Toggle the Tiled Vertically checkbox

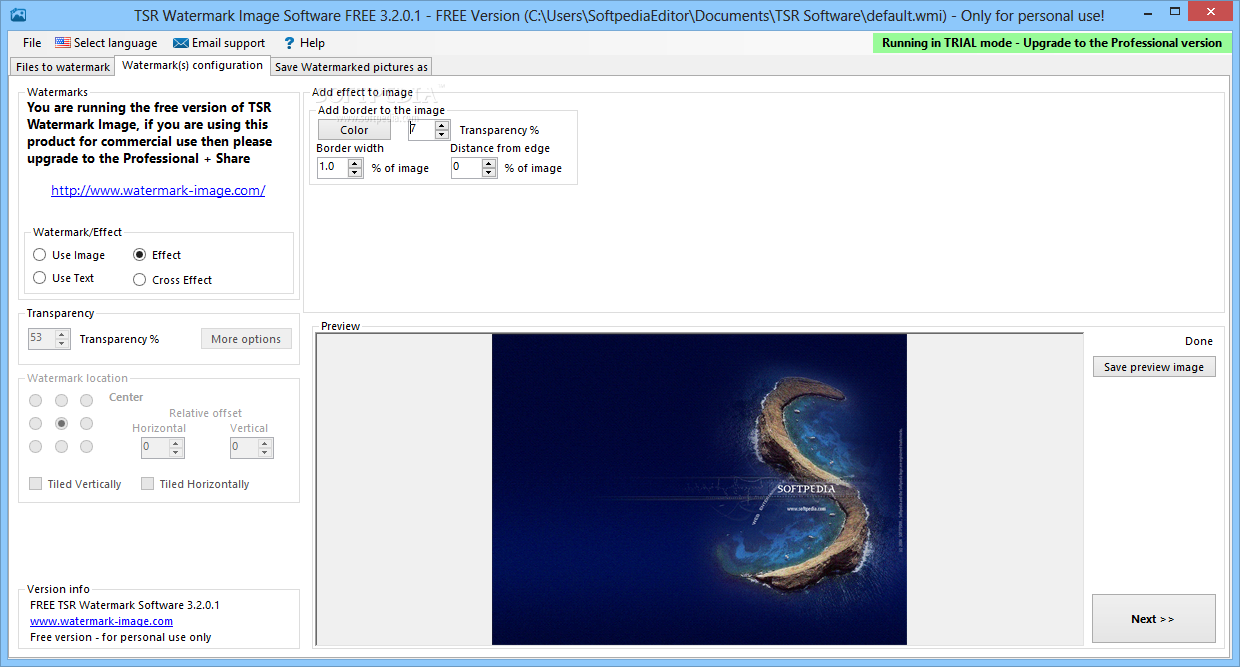tap(75, 484)
